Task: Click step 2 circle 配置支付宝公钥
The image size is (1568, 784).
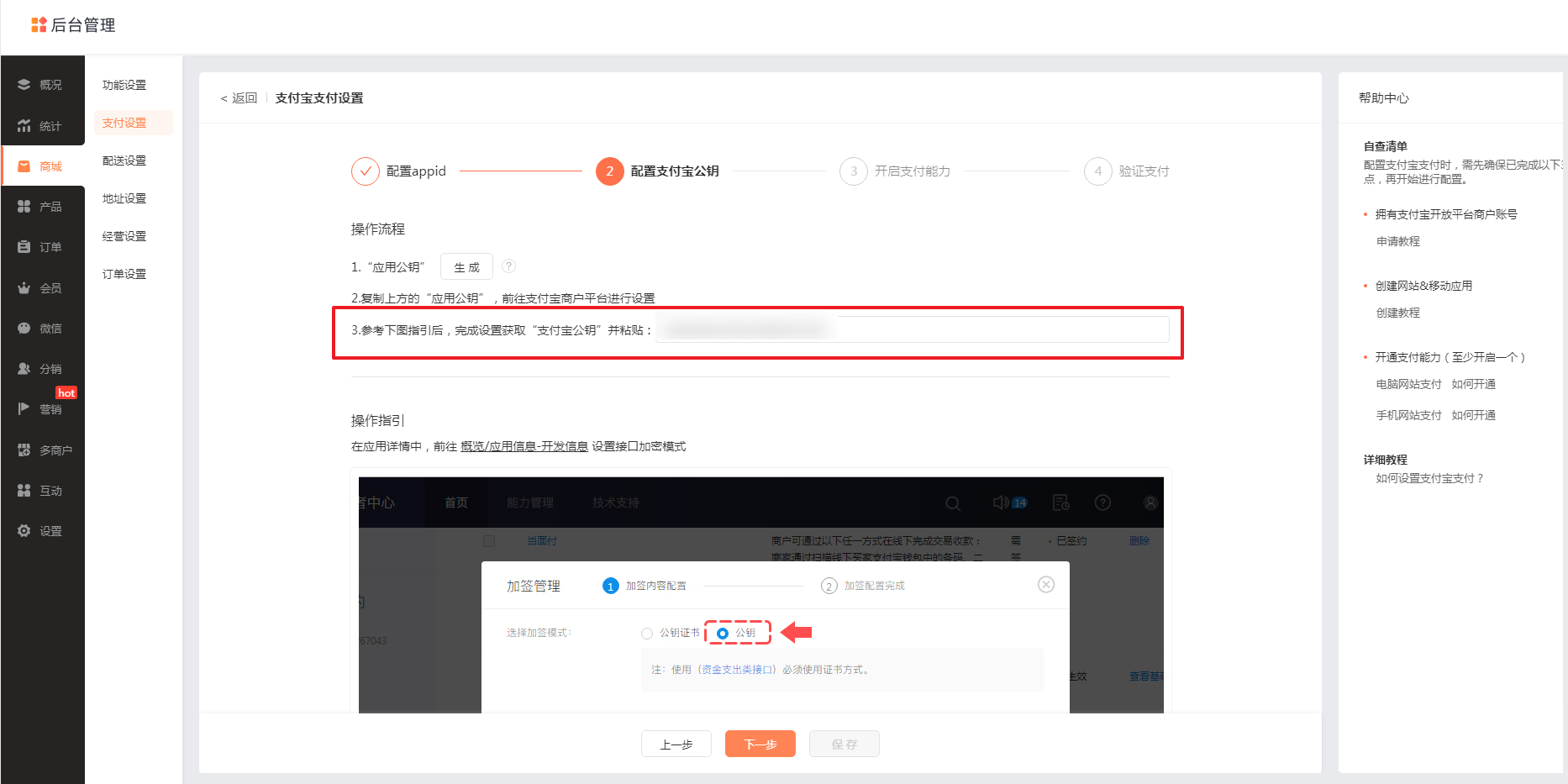Action: pyautogui.click(x=610, y=171)
